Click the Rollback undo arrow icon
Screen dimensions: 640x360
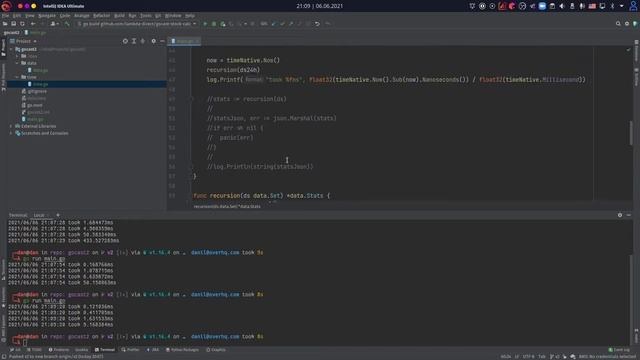[x=317, y=24]
